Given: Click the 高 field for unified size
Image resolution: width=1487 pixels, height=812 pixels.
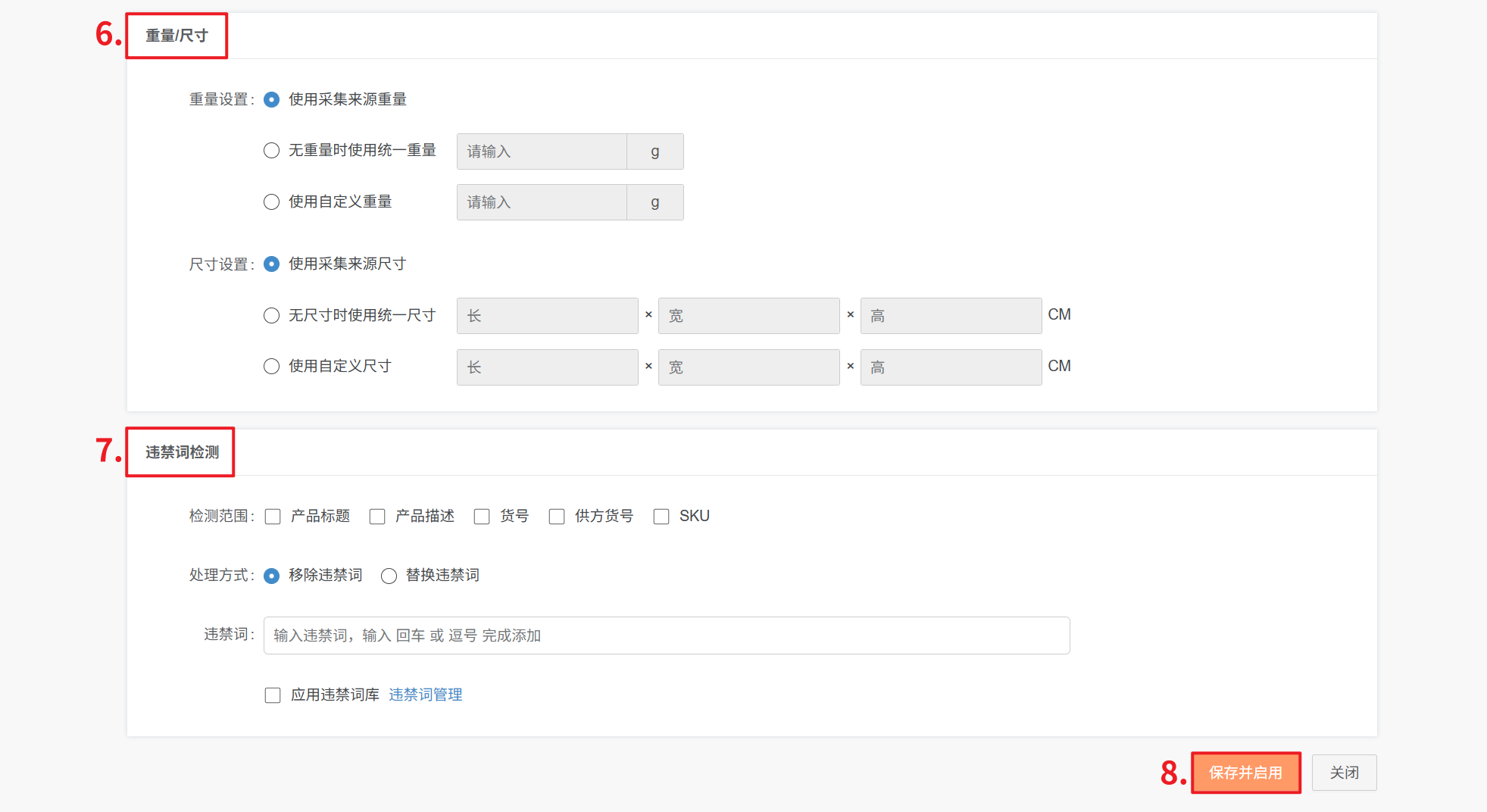Looking at the screenshot, I should (951, 316).
